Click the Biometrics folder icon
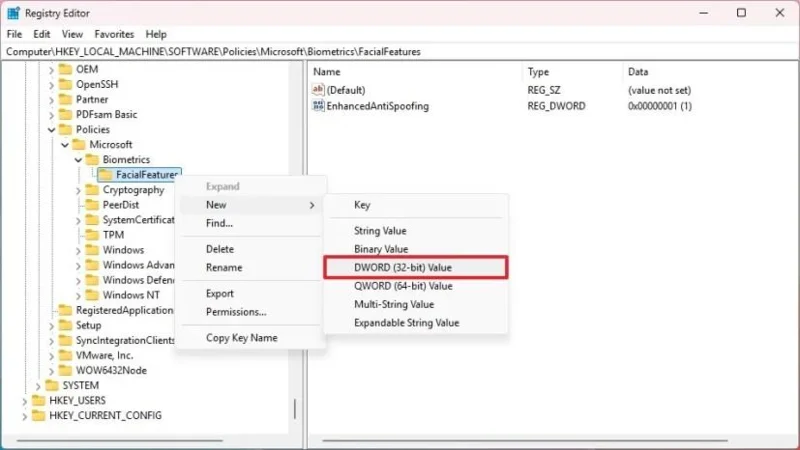This screenshot has height=450, width=800. (92, 159)
